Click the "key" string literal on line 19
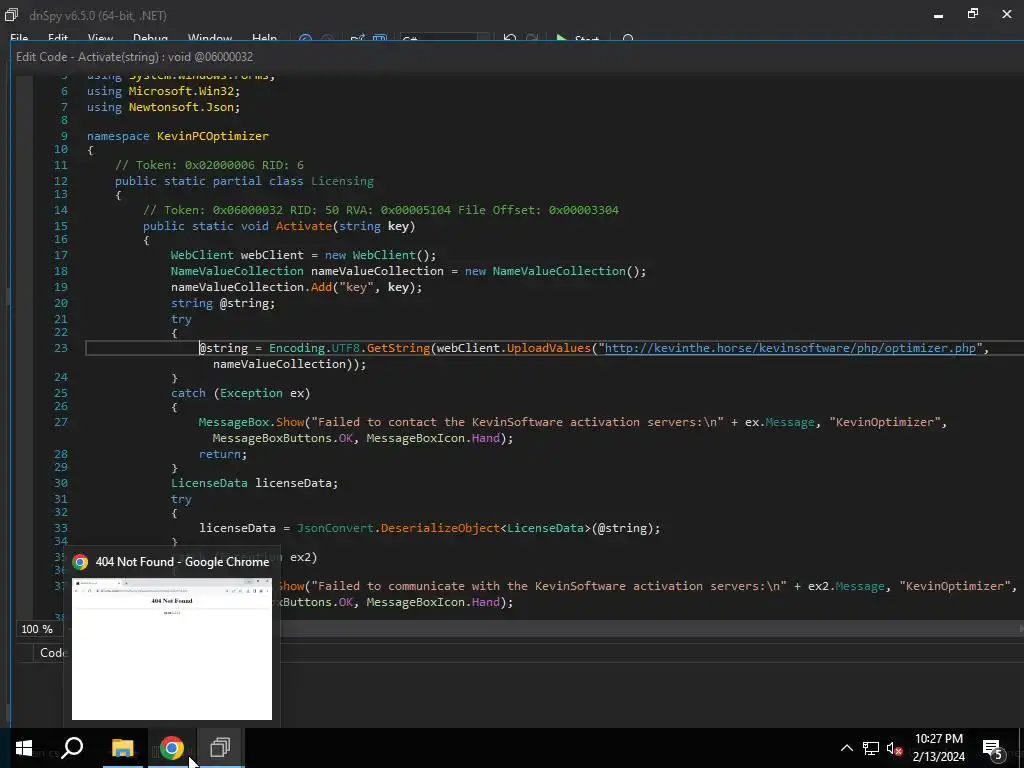This screenshot has height=768, width=1024. tap(356, 287)
